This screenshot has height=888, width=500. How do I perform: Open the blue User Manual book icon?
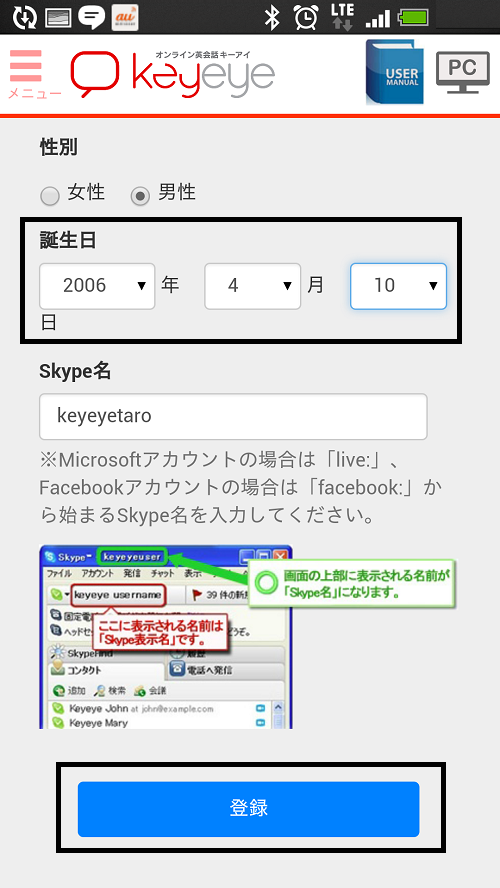[x=395, y=72]
